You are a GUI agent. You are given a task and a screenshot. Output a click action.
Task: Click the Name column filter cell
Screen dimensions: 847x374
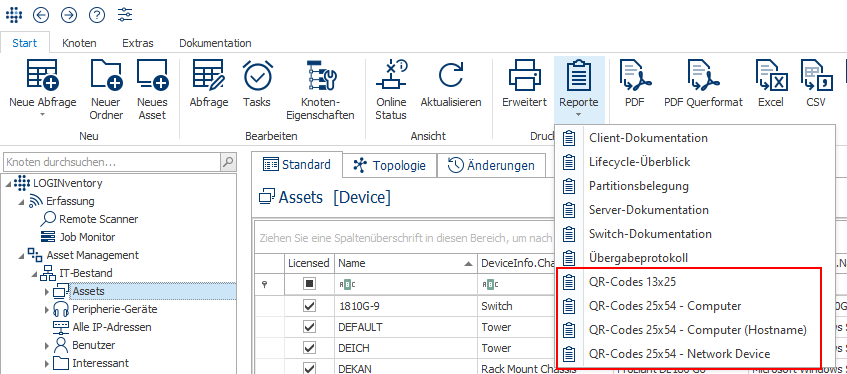point(406,285)
